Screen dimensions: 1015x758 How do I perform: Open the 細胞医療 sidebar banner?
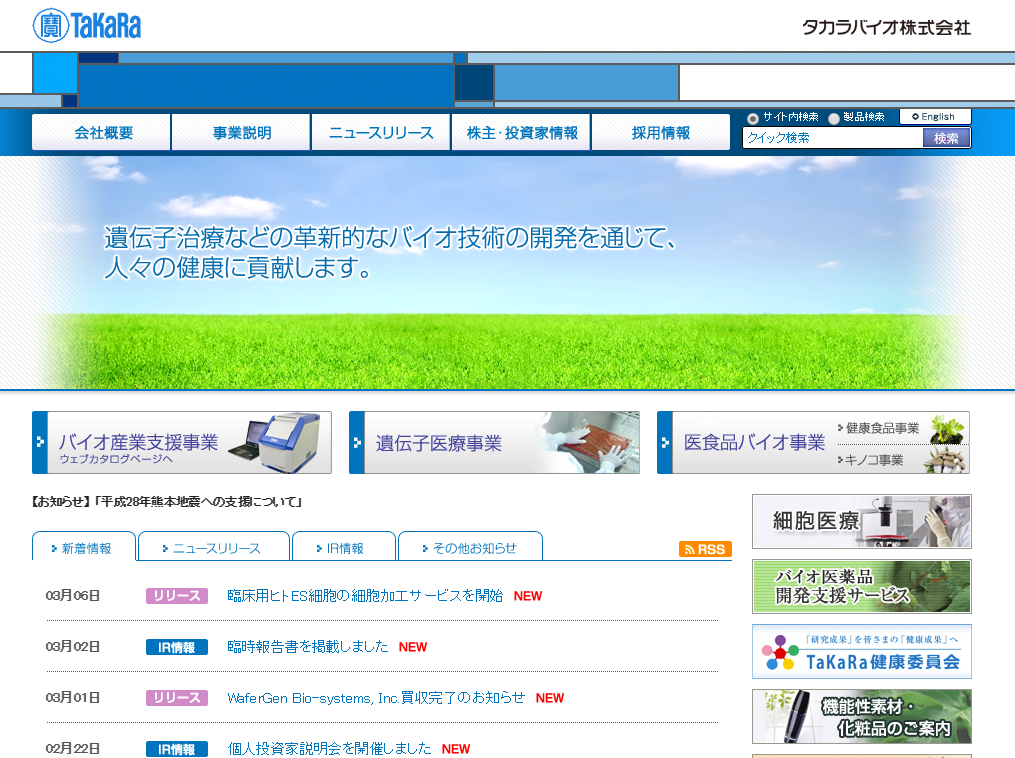[x=862, y=521]
